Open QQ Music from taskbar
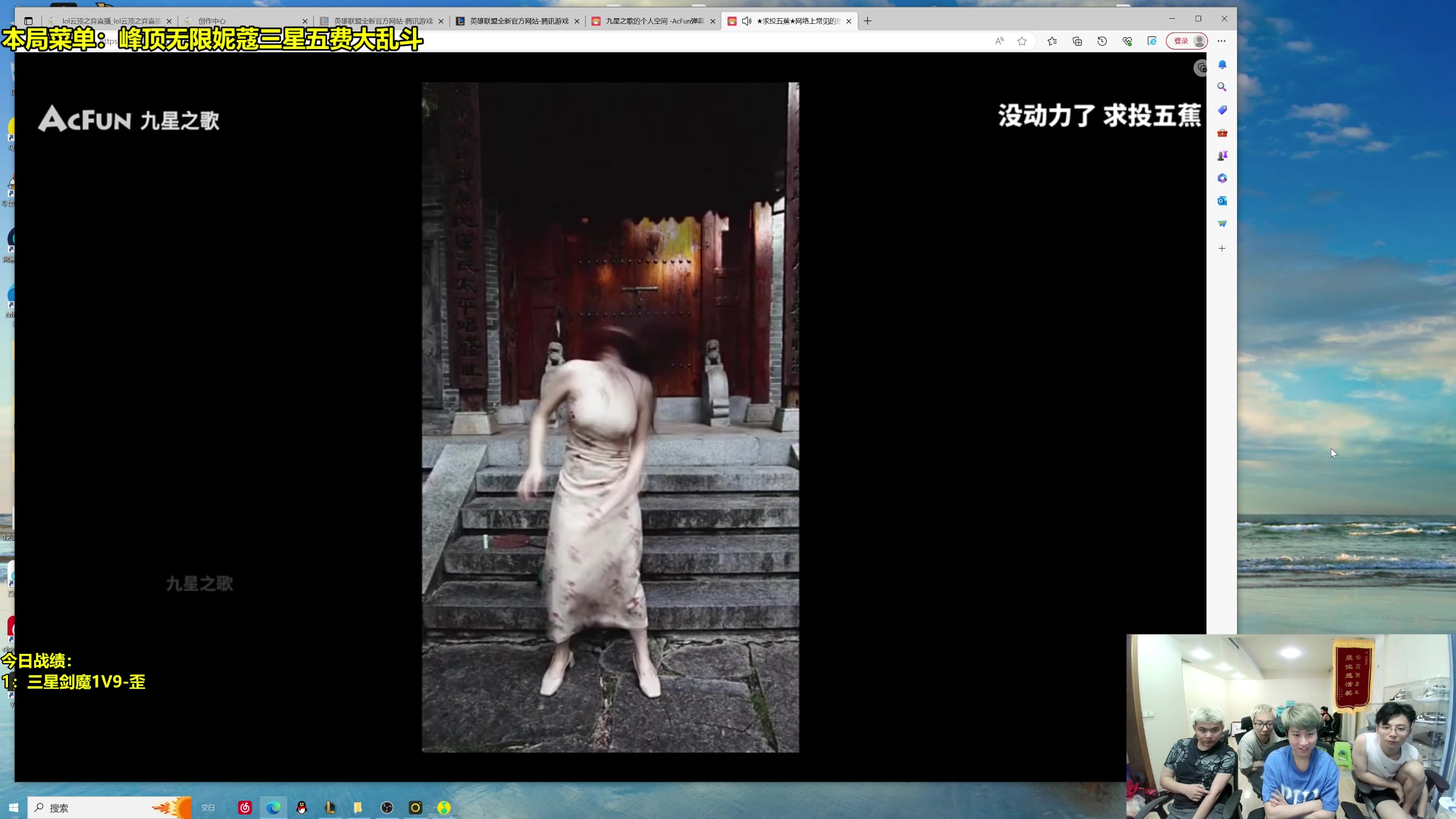The width and height of the screenshot is (1456, 819). (x=444, y=808)
